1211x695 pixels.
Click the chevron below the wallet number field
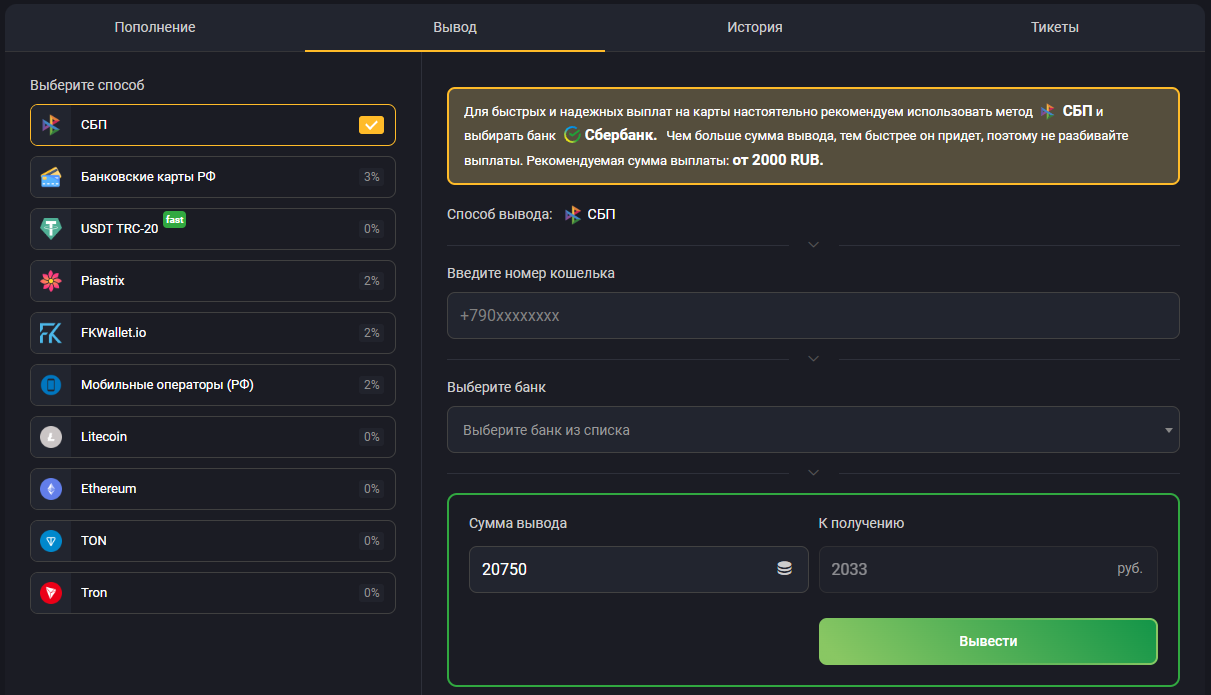pos(813,359)
